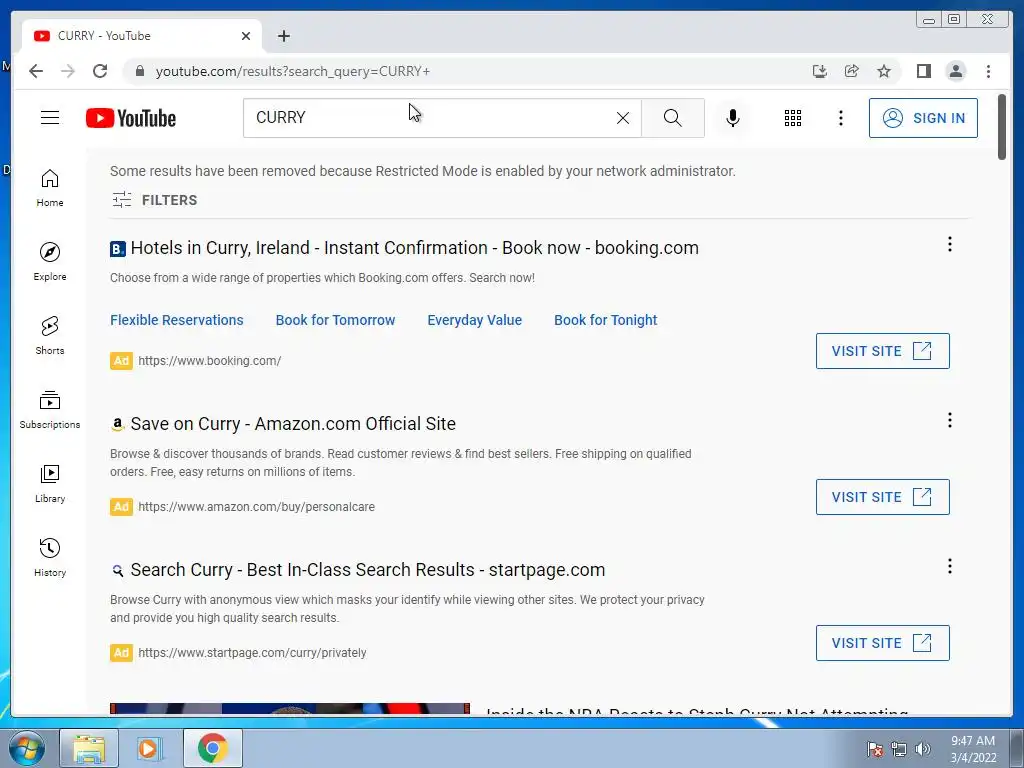Open Shorts in sidebar

tap(50, 336)
